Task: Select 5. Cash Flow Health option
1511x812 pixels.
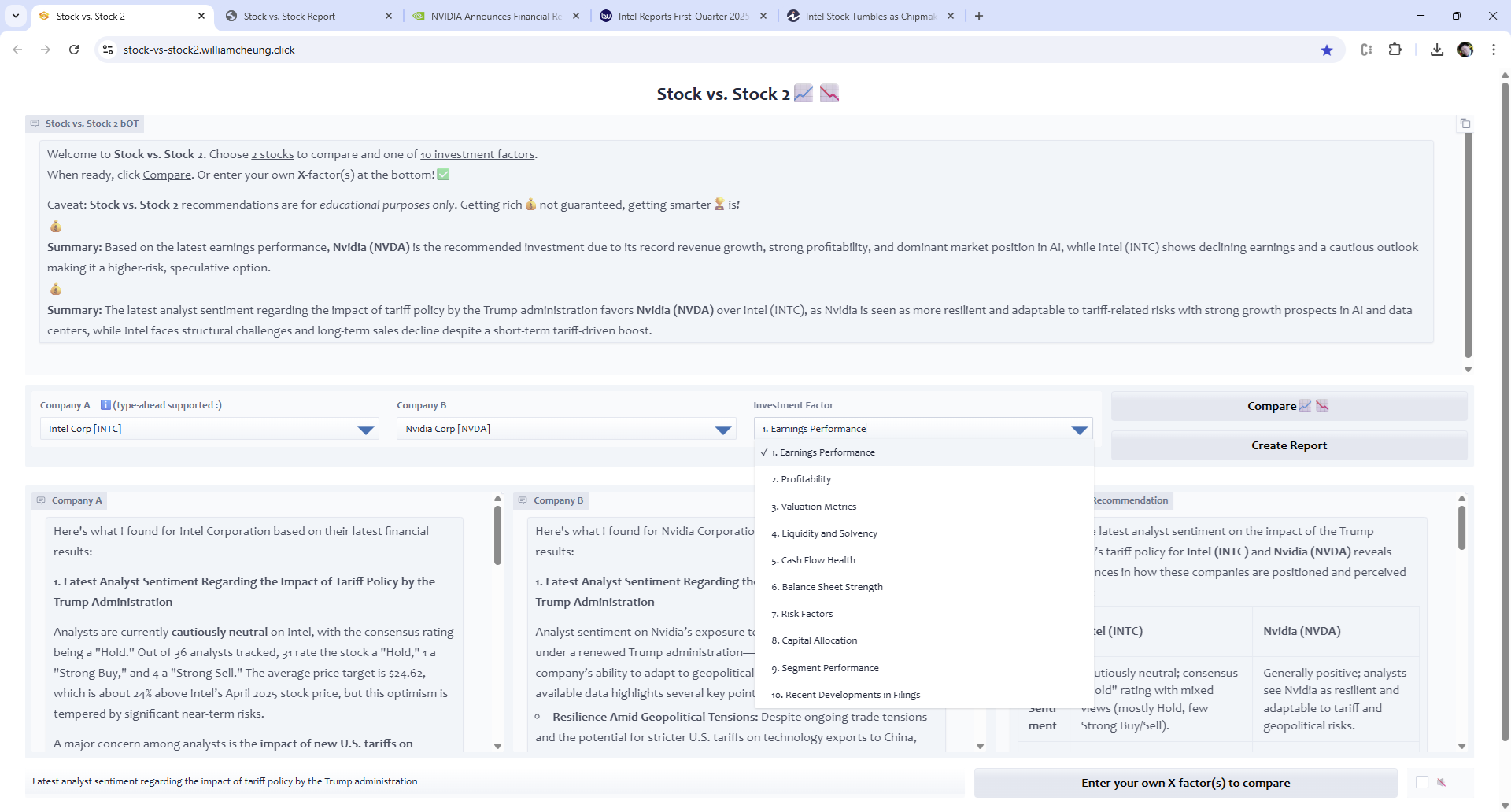Action: tap(924, 560)
